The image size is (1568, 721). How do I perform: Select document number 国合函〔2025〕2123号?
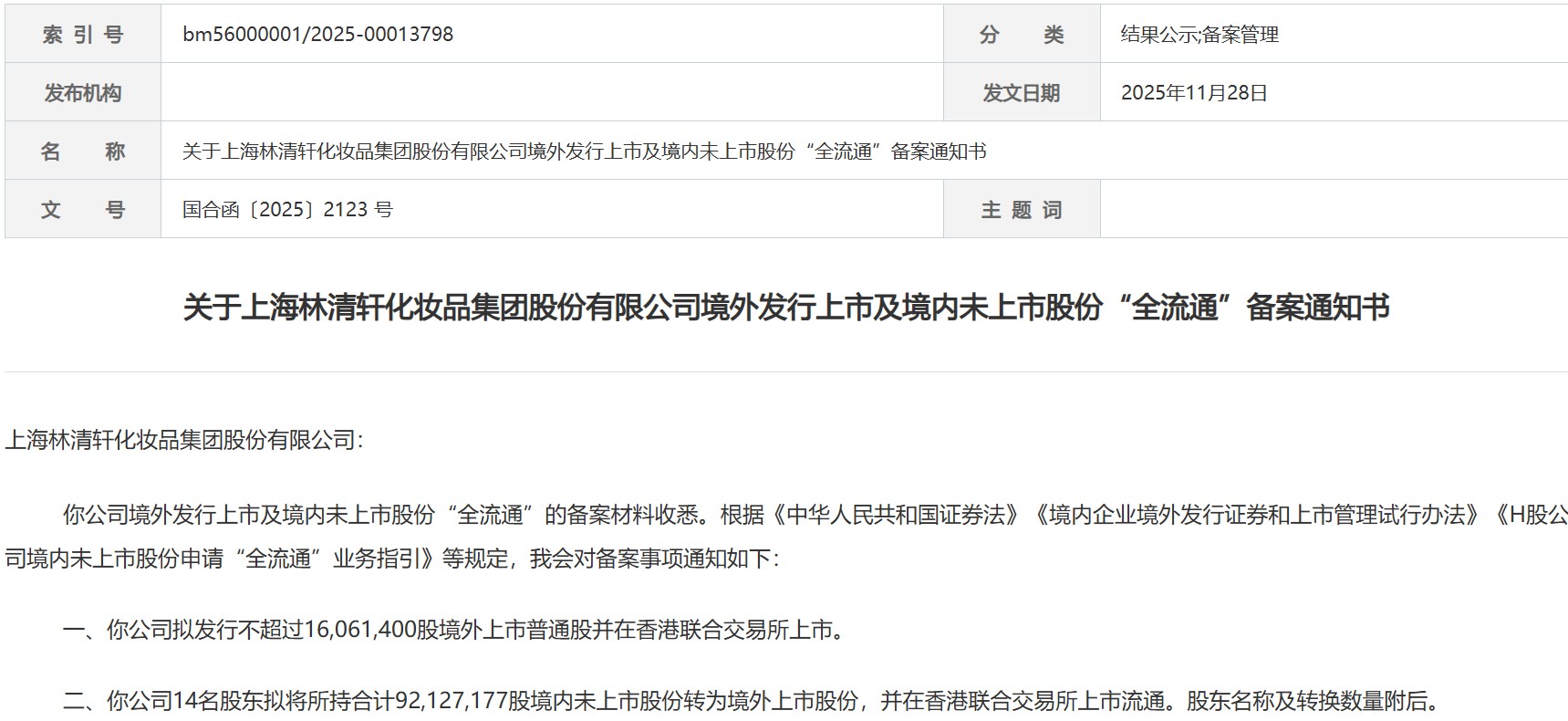(287, 210)
